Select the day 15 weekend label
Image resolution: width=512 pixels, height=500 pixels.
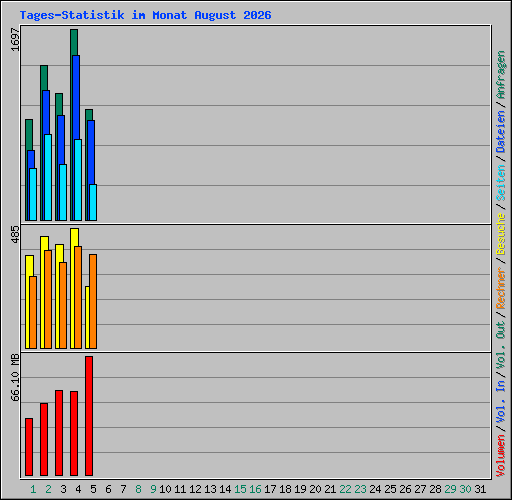(x=240, y=489)
